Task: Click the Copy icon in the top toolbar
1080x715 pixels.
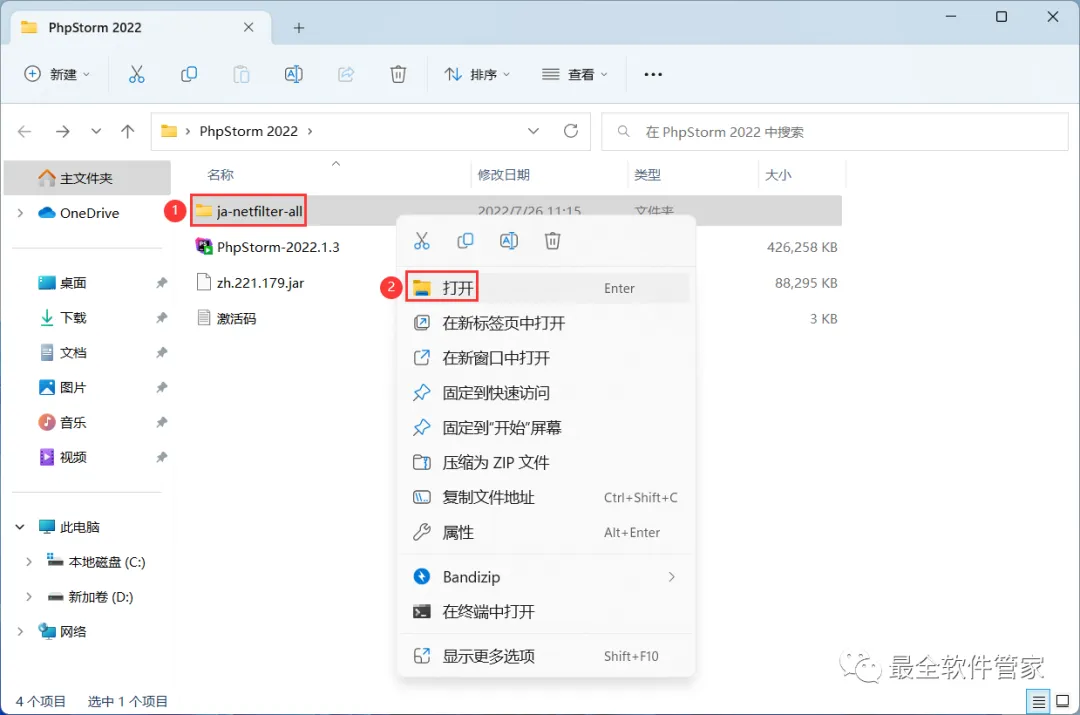Action: pos(189,74)
